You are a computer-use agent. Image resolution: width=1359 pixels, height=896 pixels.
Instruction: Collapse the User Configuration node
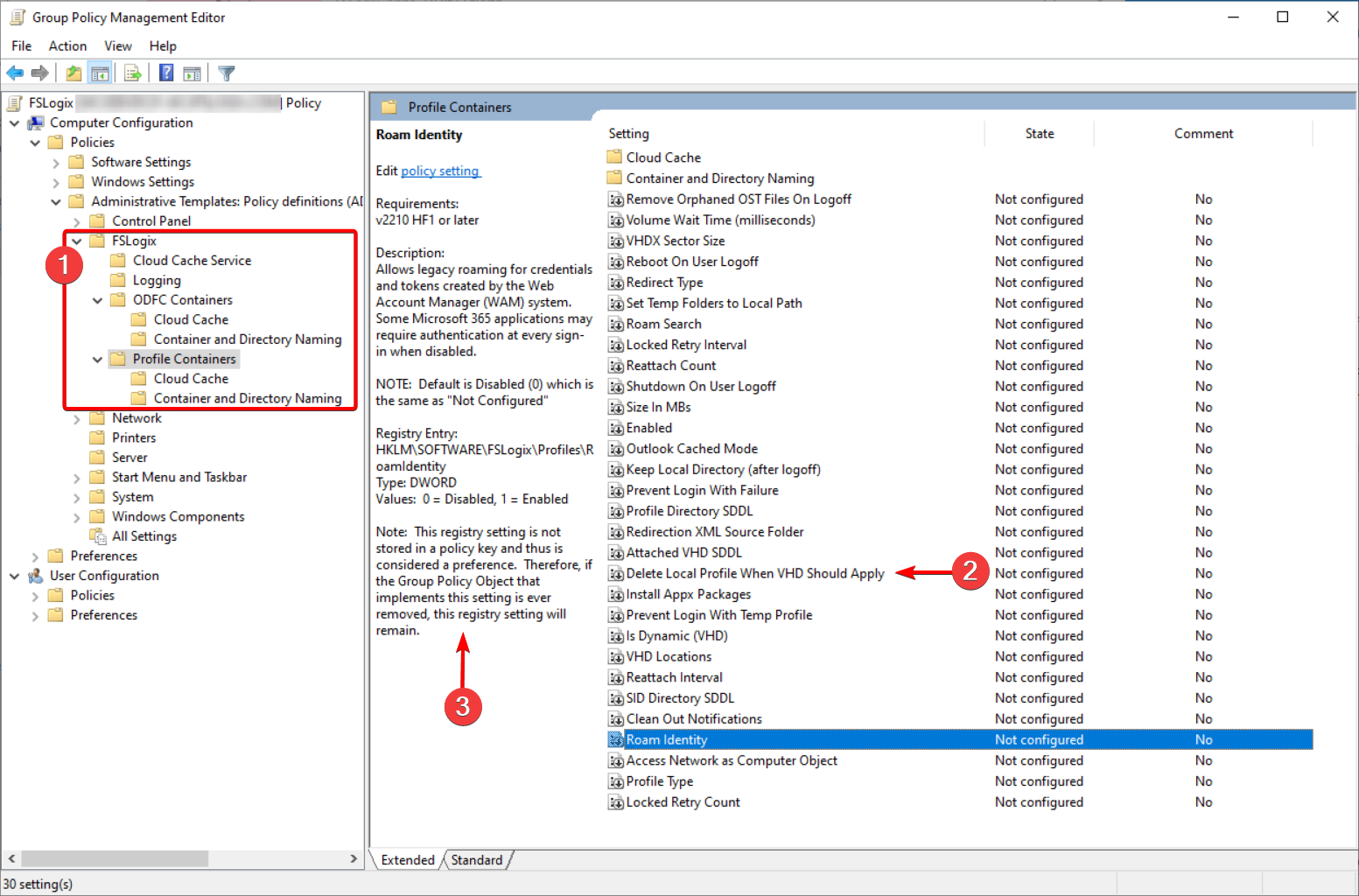pos(14,577)
